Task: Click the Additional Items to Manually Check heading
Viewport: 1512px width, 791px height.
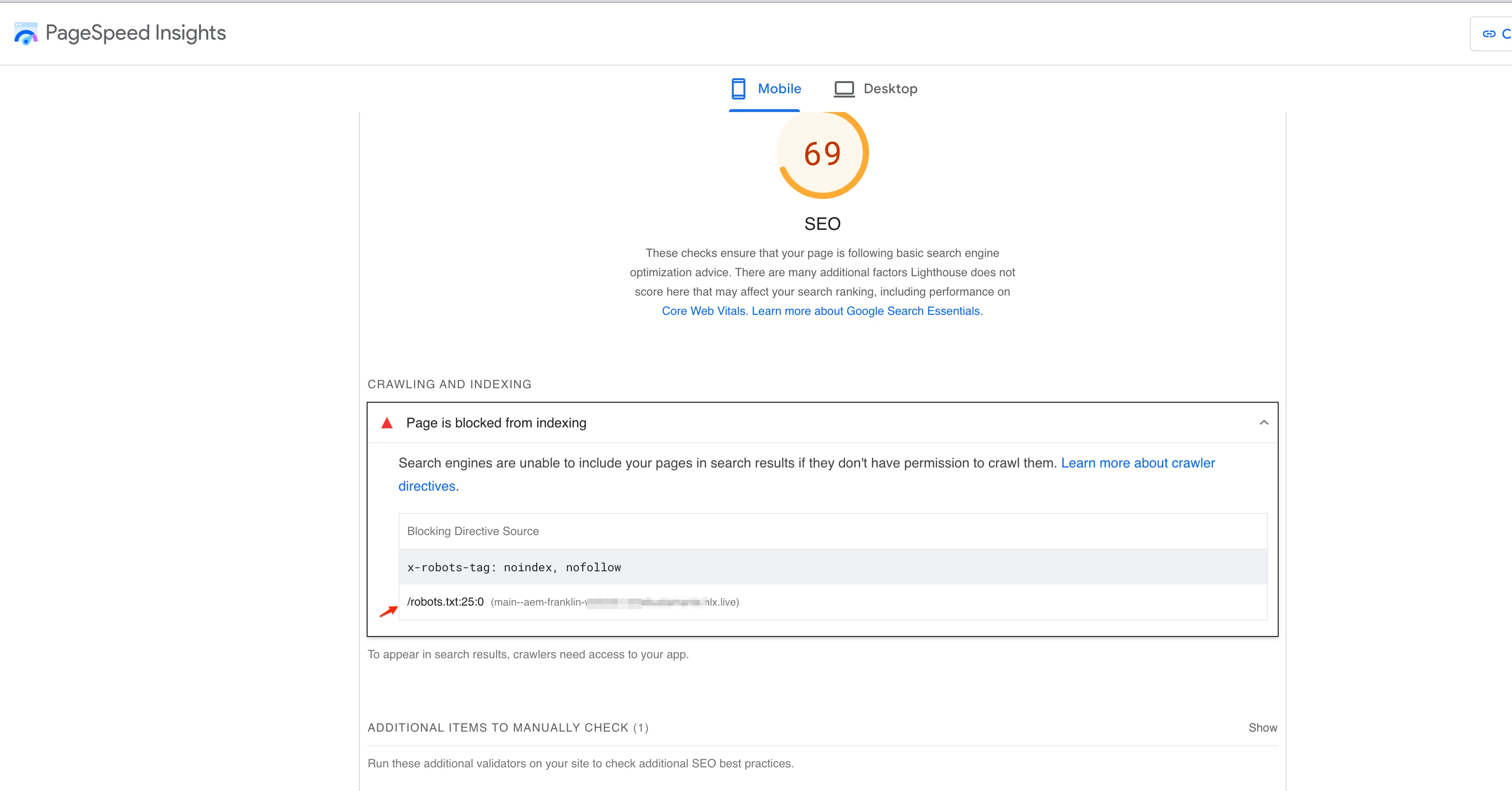Action: tap(507, 728)
